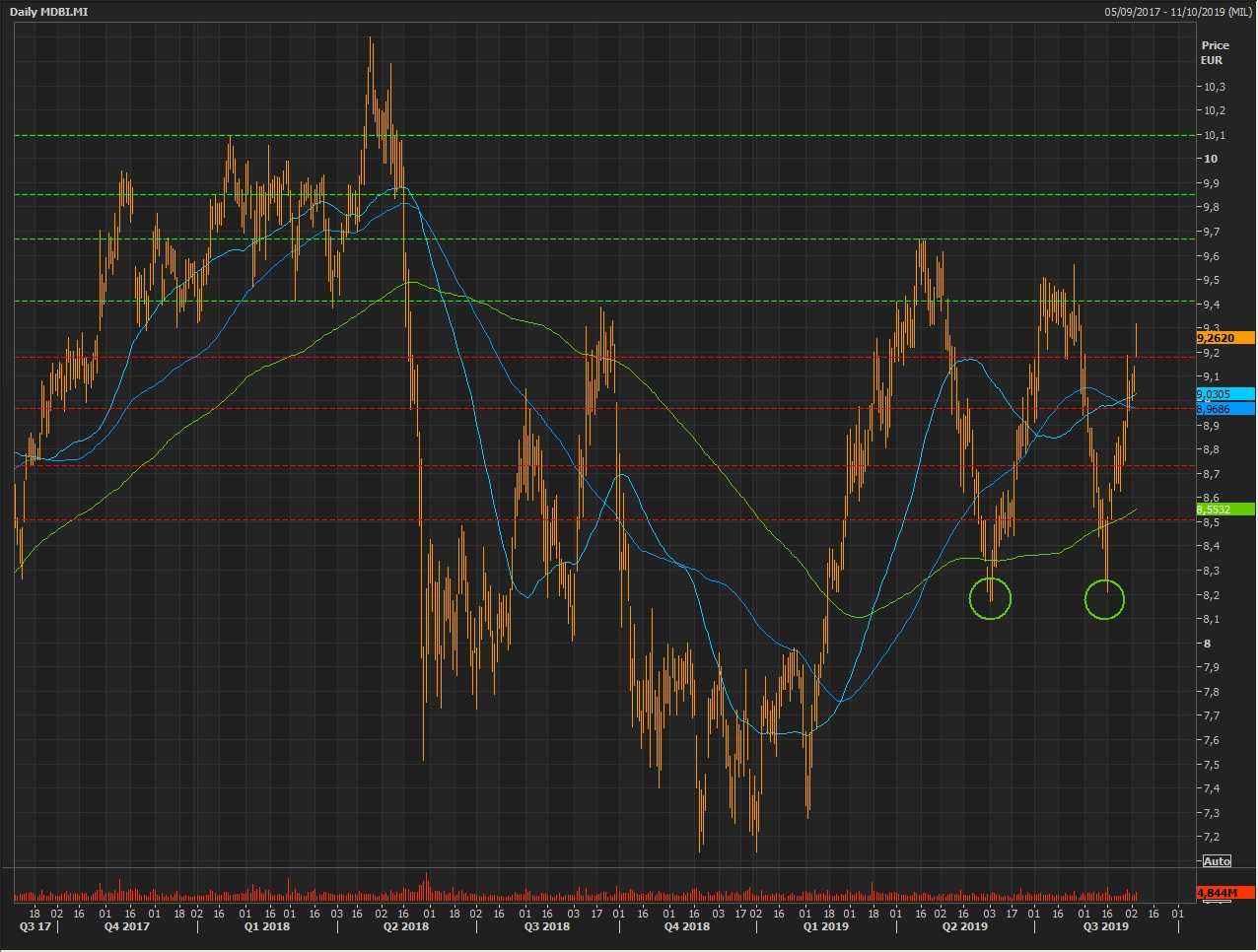Select the light blue 9,0305 moving average tag
The width and height of the screenshot is (1258, 952).
[x=1224, y=394]
